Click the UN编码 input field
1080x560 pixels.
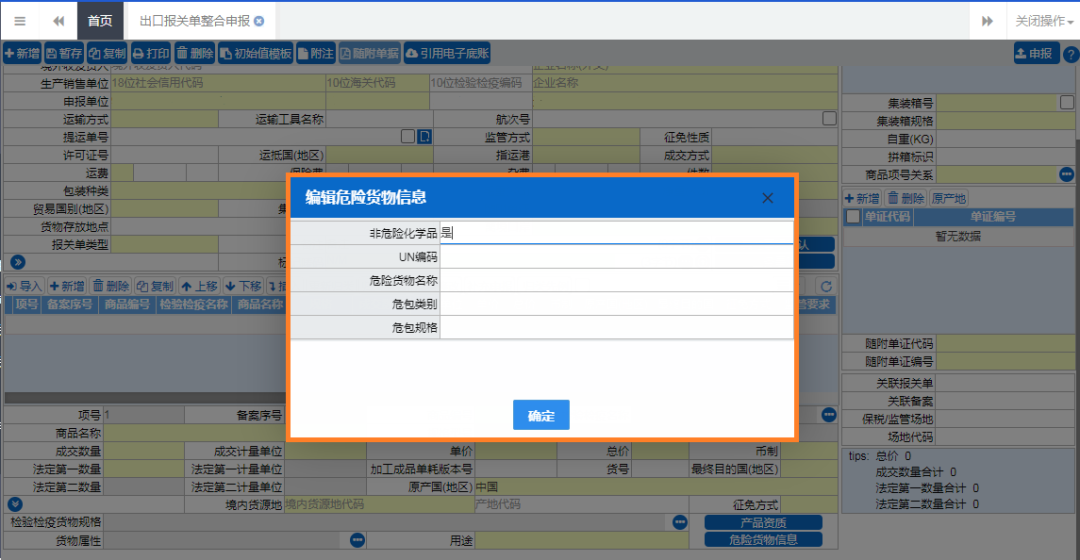click(x=616, y=257)
